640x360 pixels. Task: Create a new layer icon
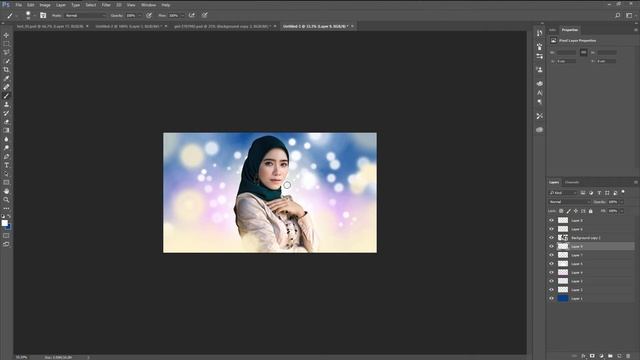(x=619, y=356)
